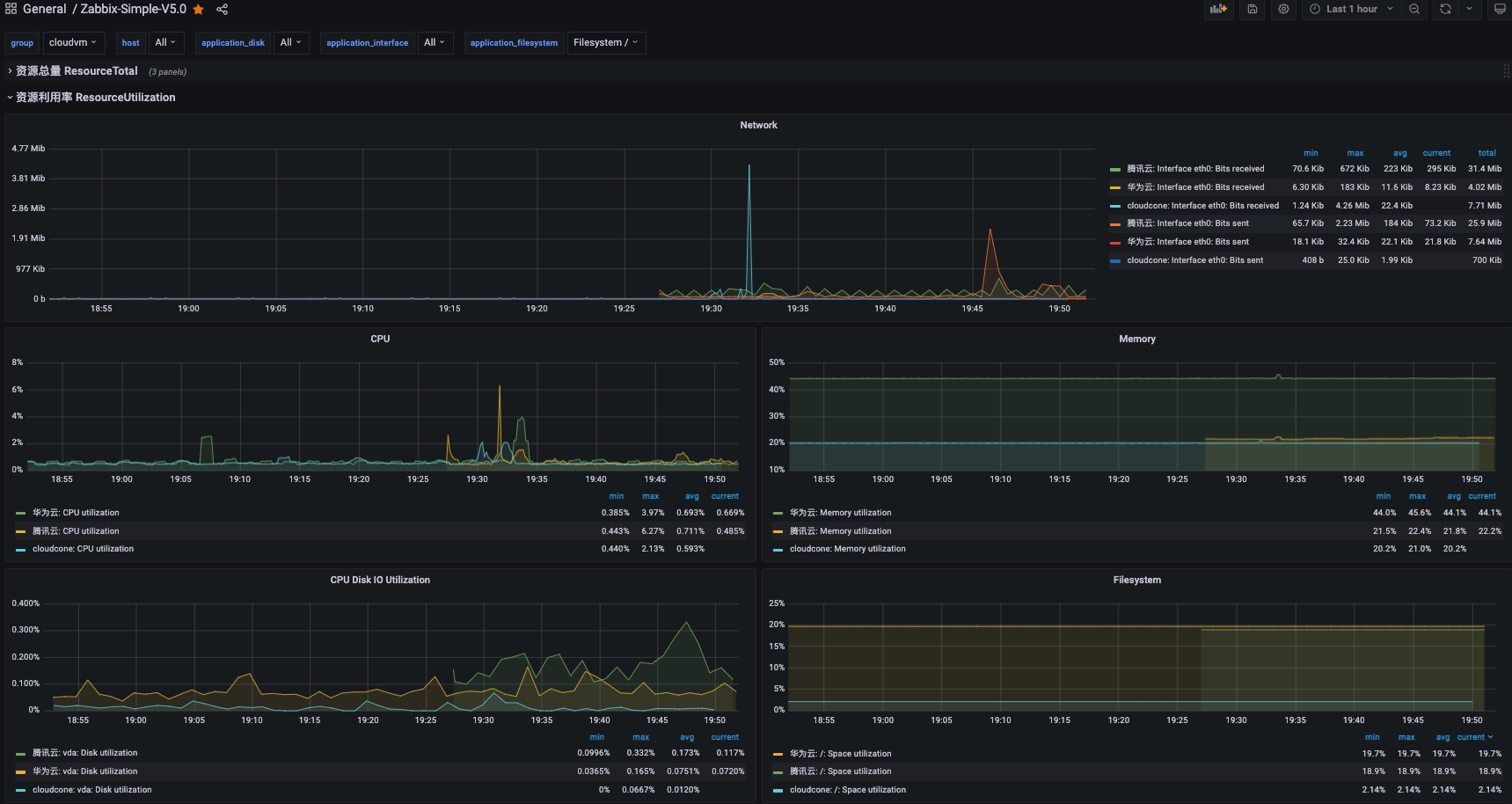This screenshot has height=804, width=1512.
Task: Toggle 华为云 / Space utilization series
Action: click(840, 754)
